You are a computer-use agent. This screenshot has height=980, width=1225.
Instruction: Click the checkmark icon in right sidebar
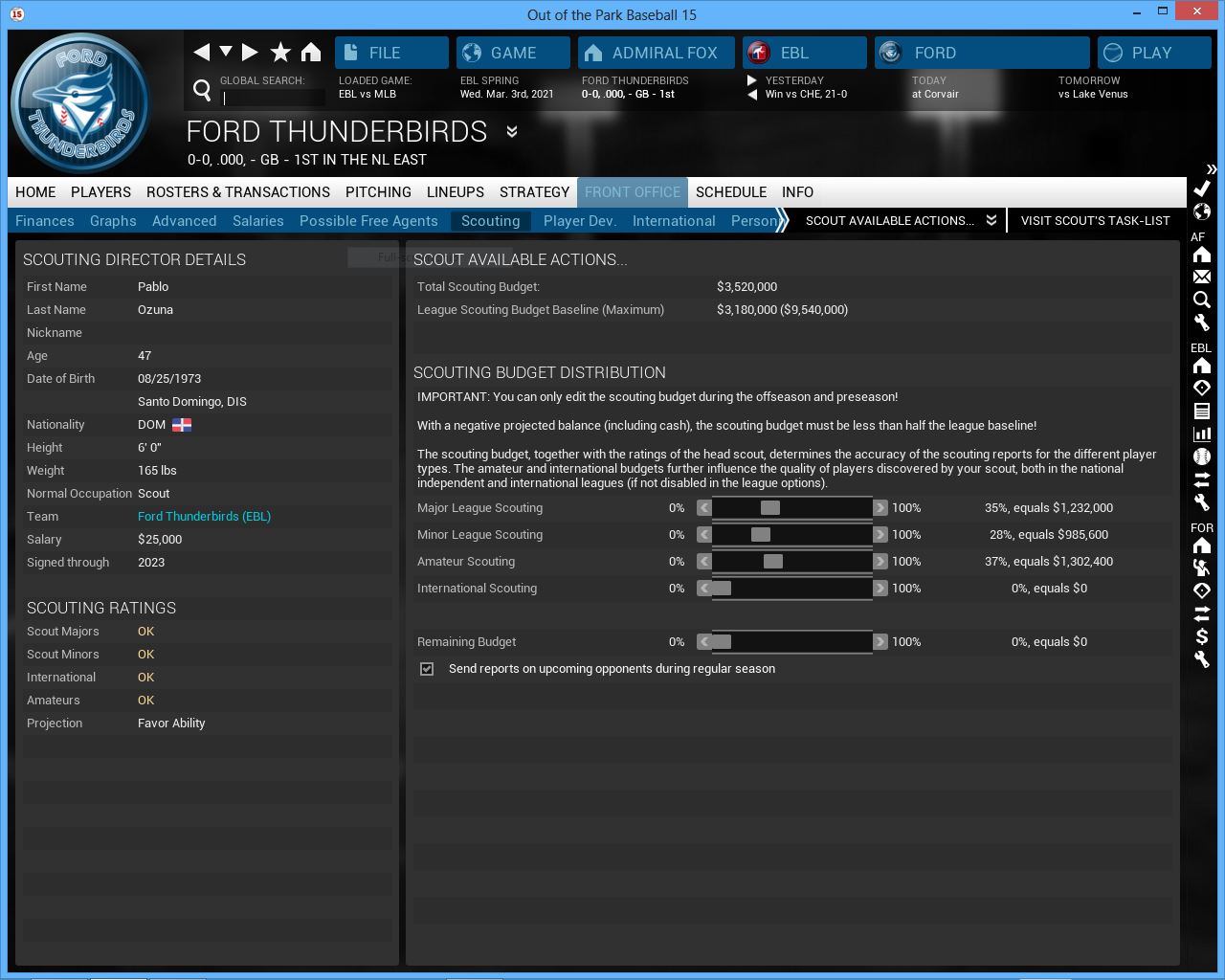[1202, 189]
